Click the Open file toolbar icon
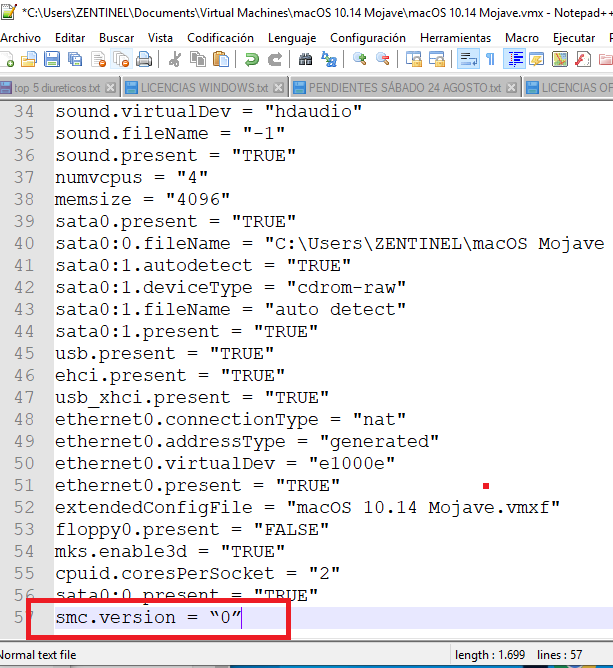The width and height of the screenshot is (613, 668). 29,60
